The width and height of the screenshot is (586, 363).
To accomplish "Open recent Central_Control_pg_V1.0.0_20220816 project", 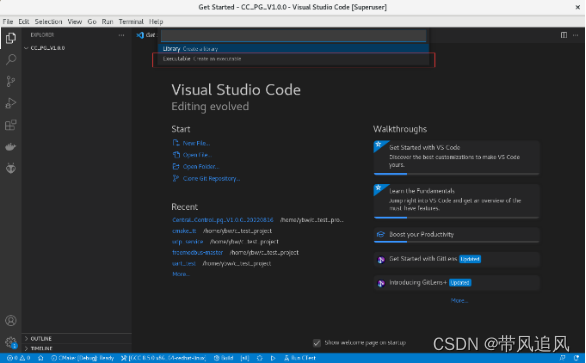I will pos(223,220).
